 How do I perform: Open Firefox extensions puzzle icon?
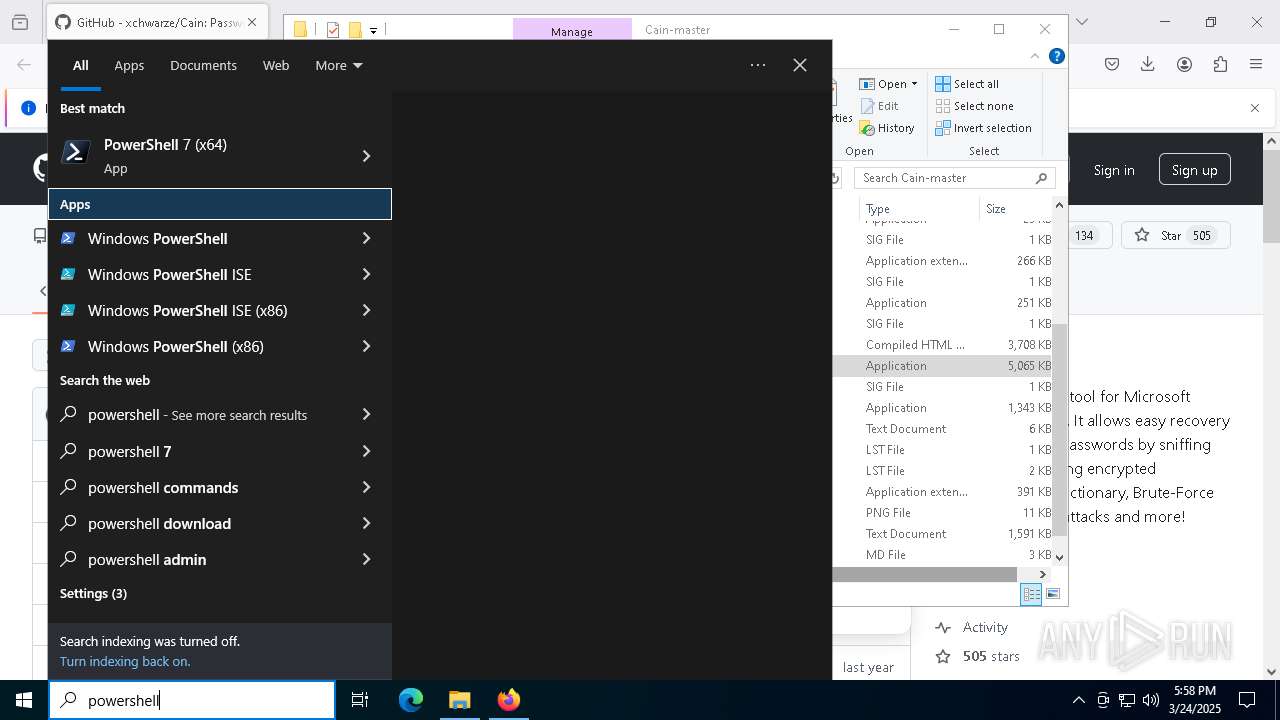coord(1220,64)
